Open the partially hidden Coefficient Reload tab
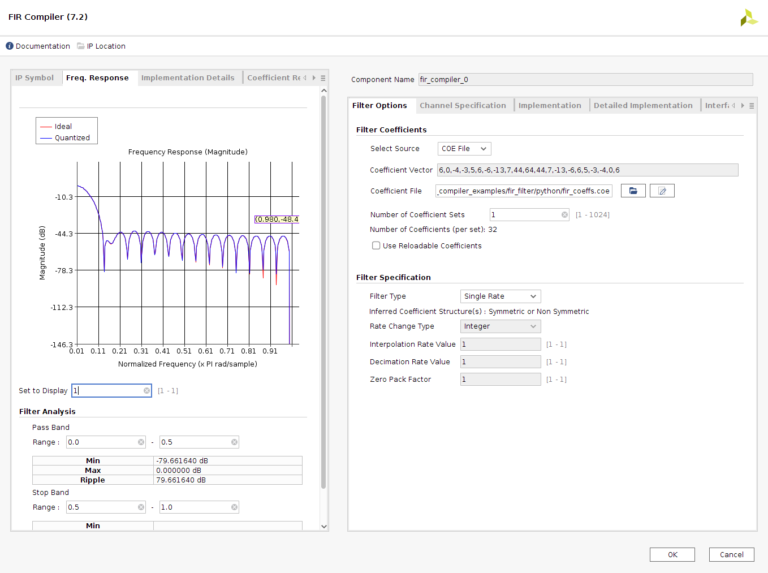Image resolution: width=768 pixels, height=573 pixels. click(x=273, y=78)
